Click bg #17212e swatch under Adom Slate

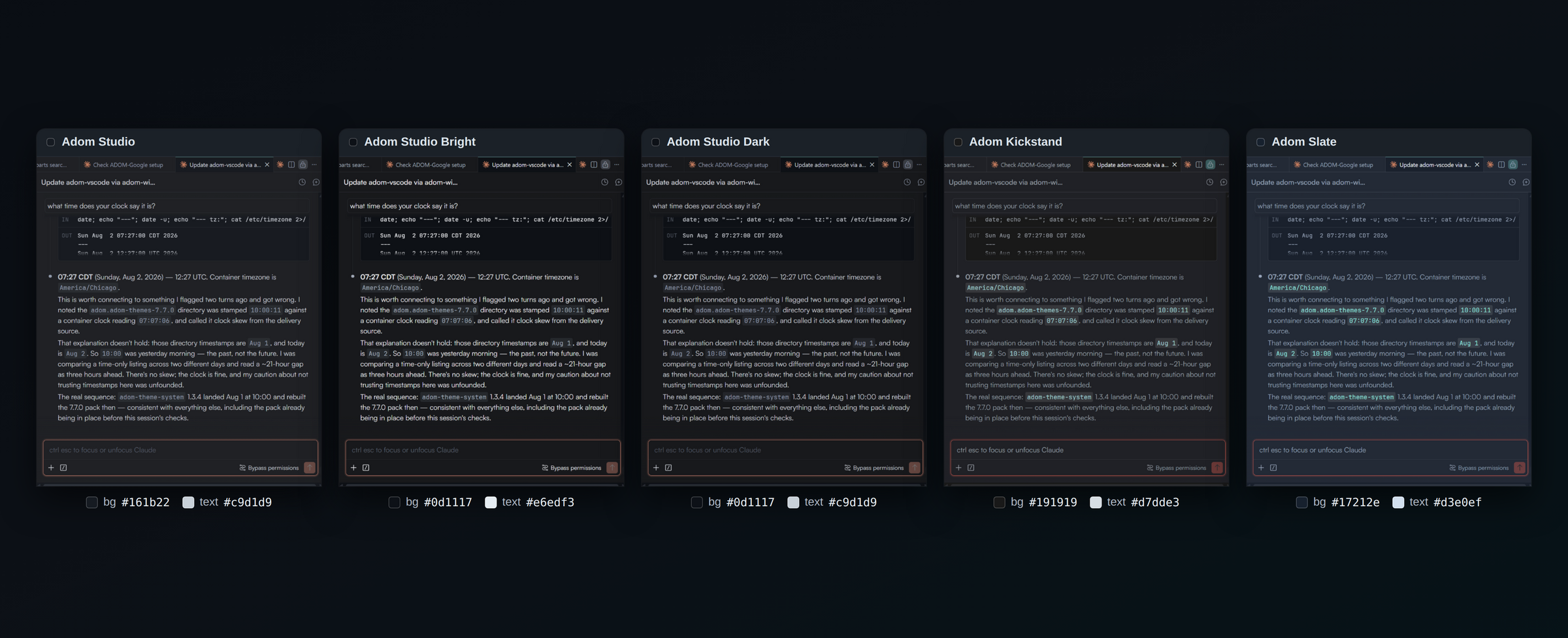1302,502
